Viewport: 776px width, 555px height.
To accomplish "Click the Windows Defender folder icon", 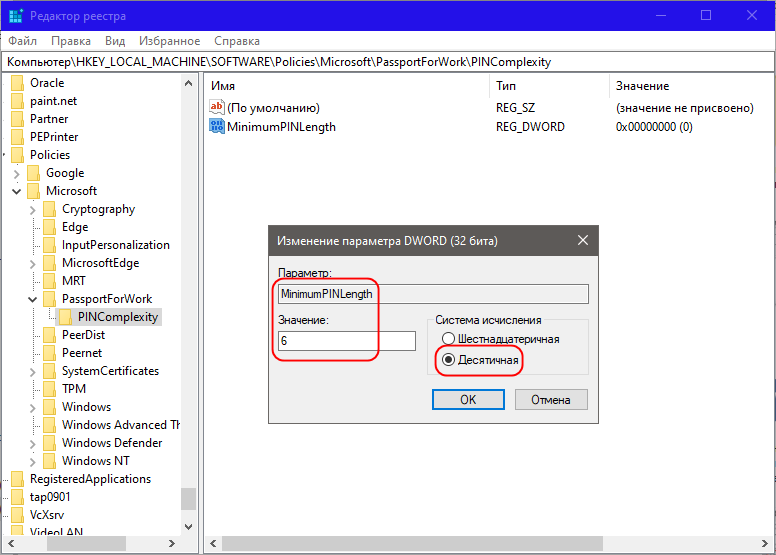I will pos(50,443).
